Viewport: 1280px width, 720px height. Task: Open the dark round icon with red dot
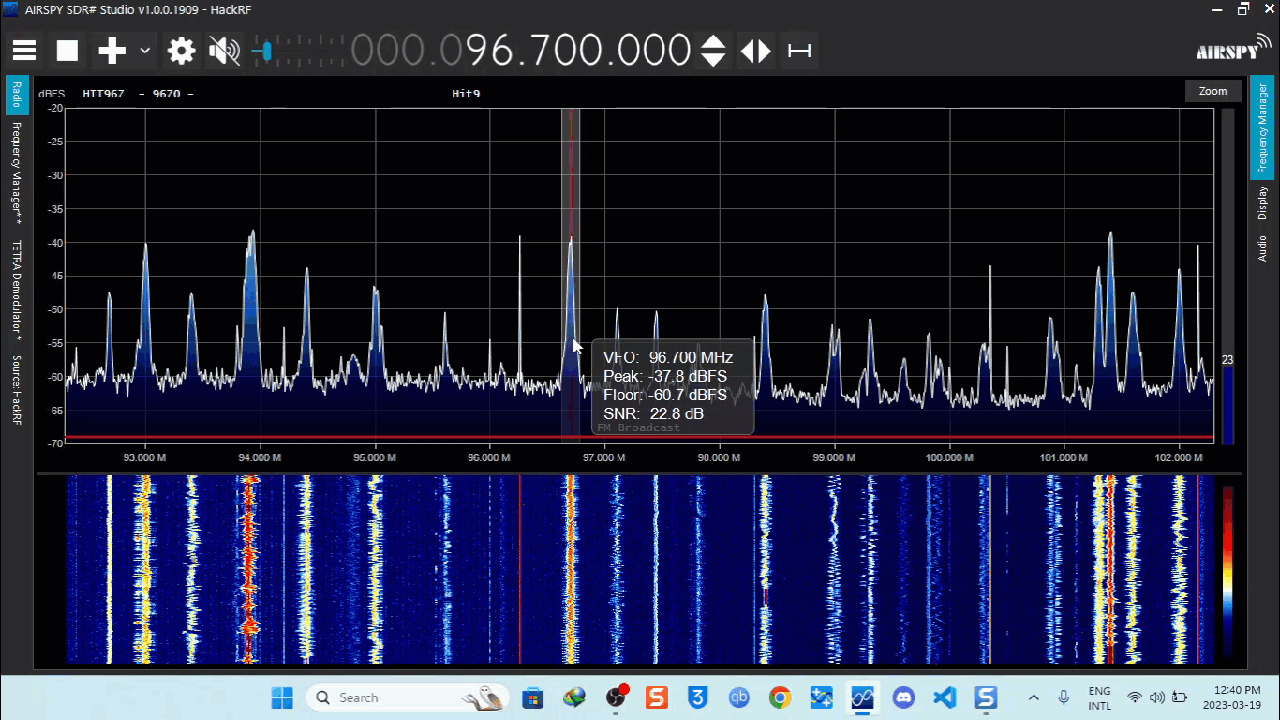(616, 697)
